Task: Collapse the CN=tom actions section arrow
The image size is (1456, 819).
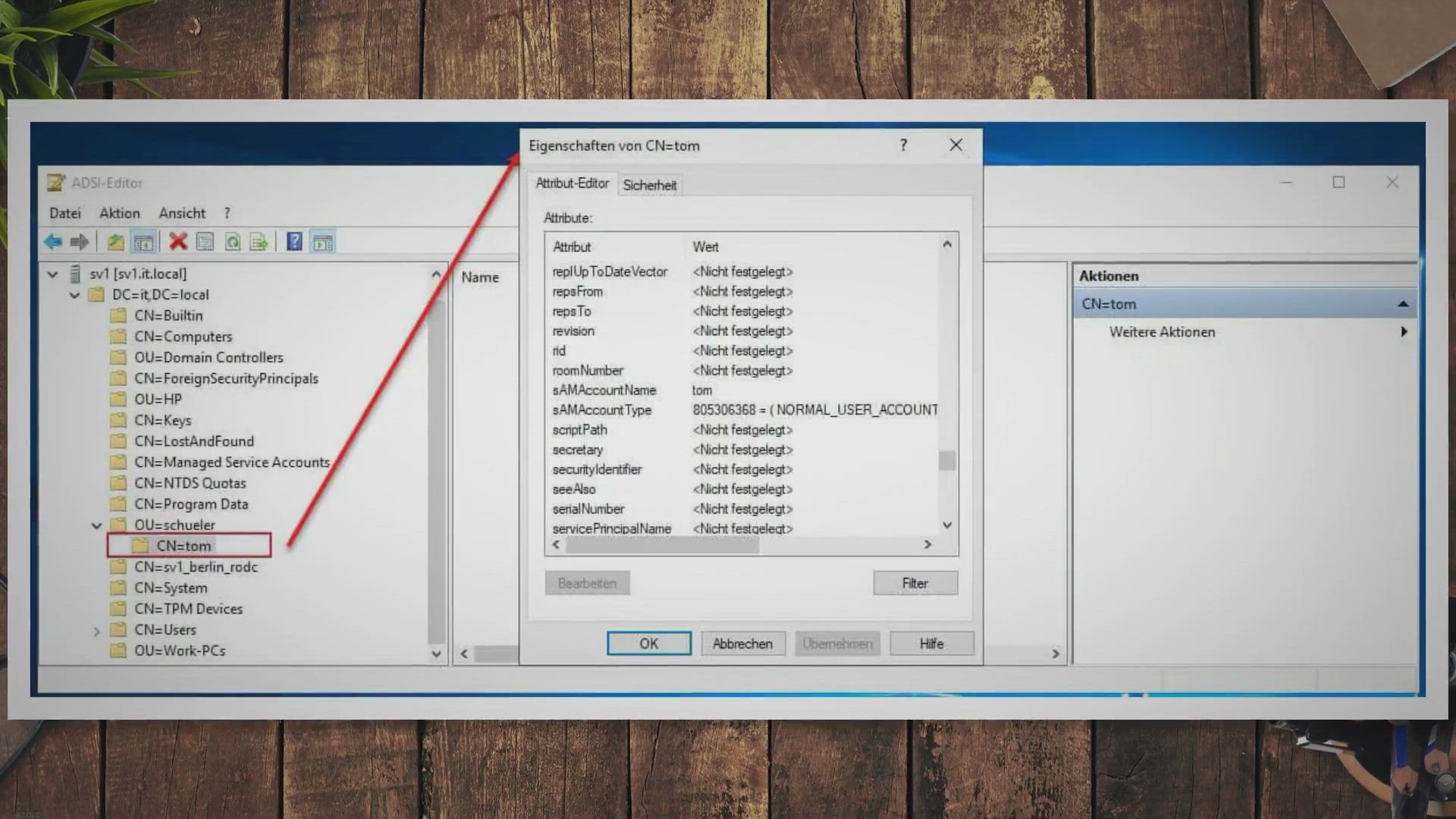Action: [1403, 304]
